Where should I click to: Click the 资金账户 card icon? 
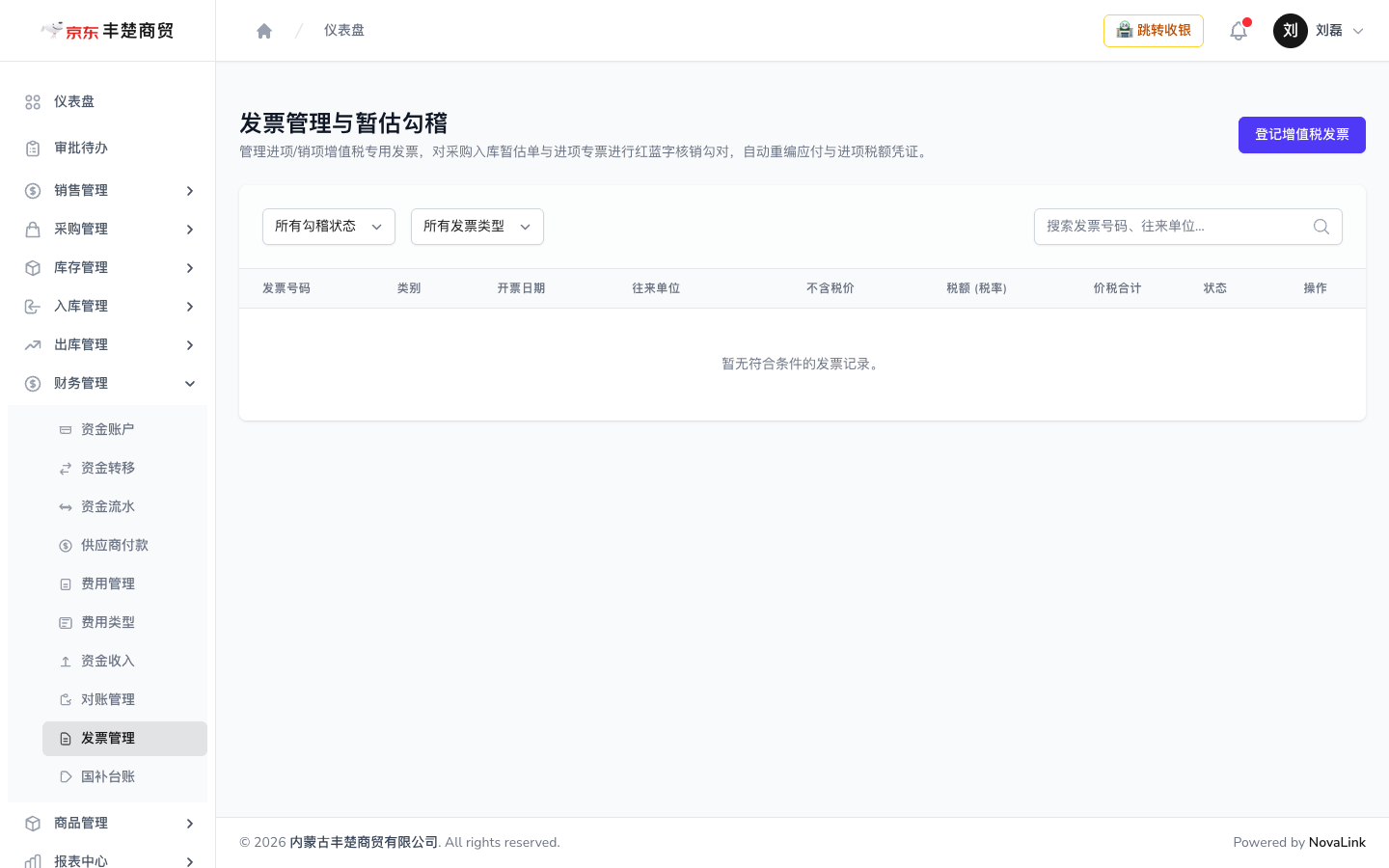(66, 430)
